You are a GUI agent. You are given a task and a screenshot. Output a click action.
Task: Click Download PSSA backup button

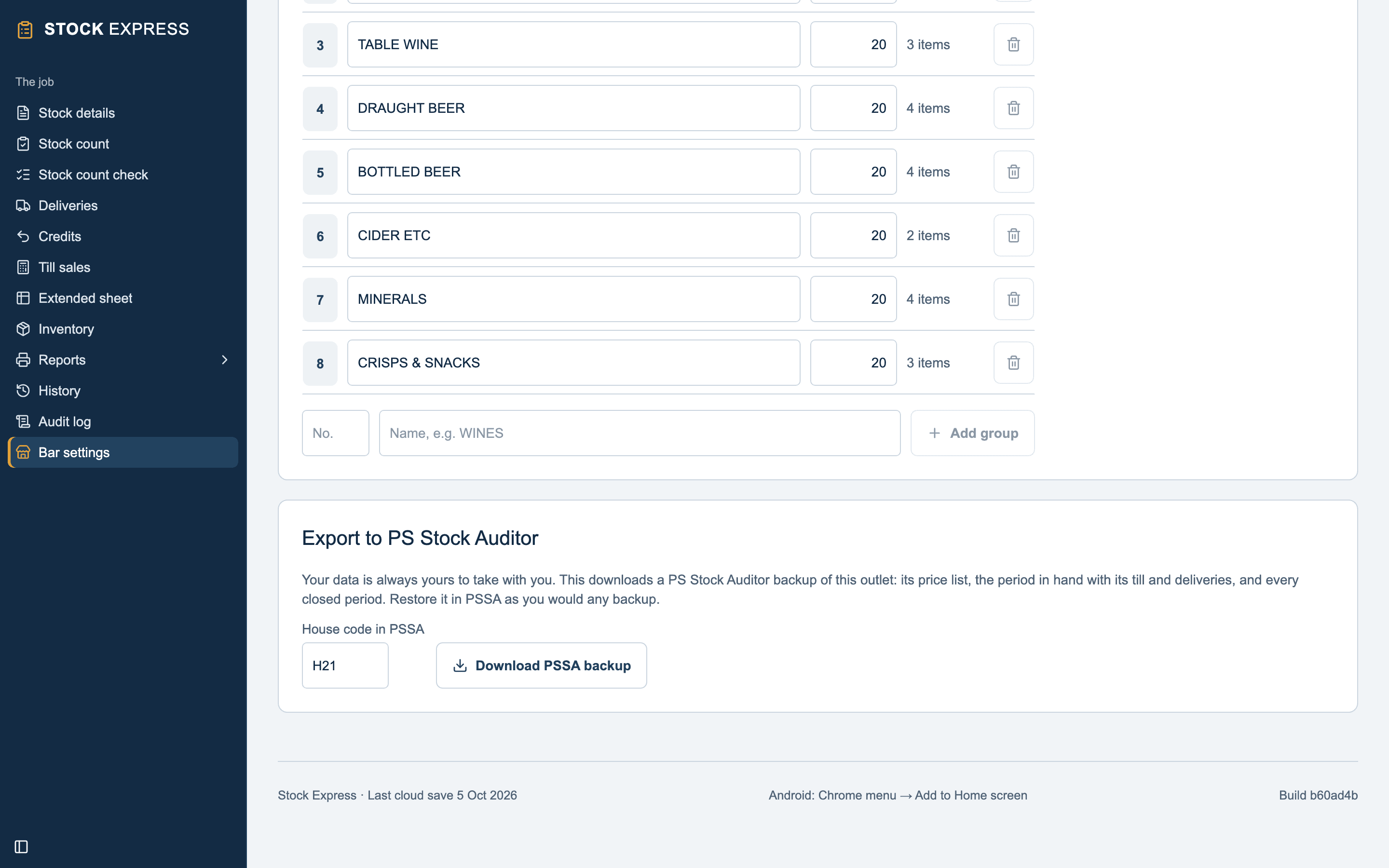click(541, 665)
